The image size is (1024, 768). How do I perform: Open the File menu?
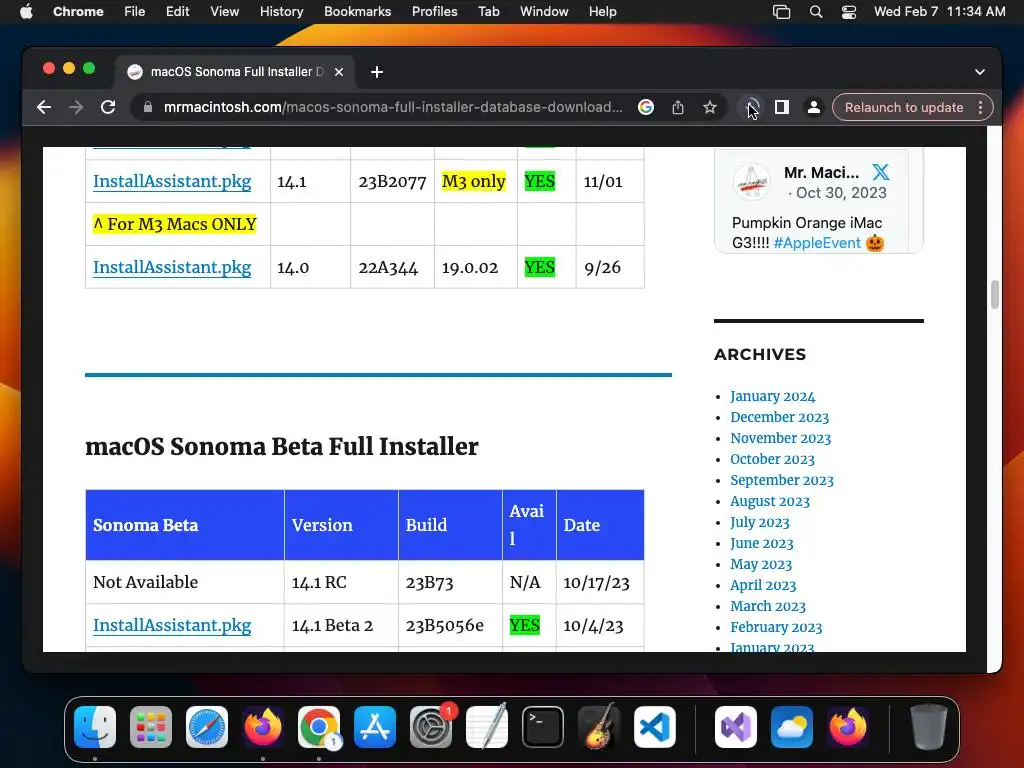coord(135,12)
